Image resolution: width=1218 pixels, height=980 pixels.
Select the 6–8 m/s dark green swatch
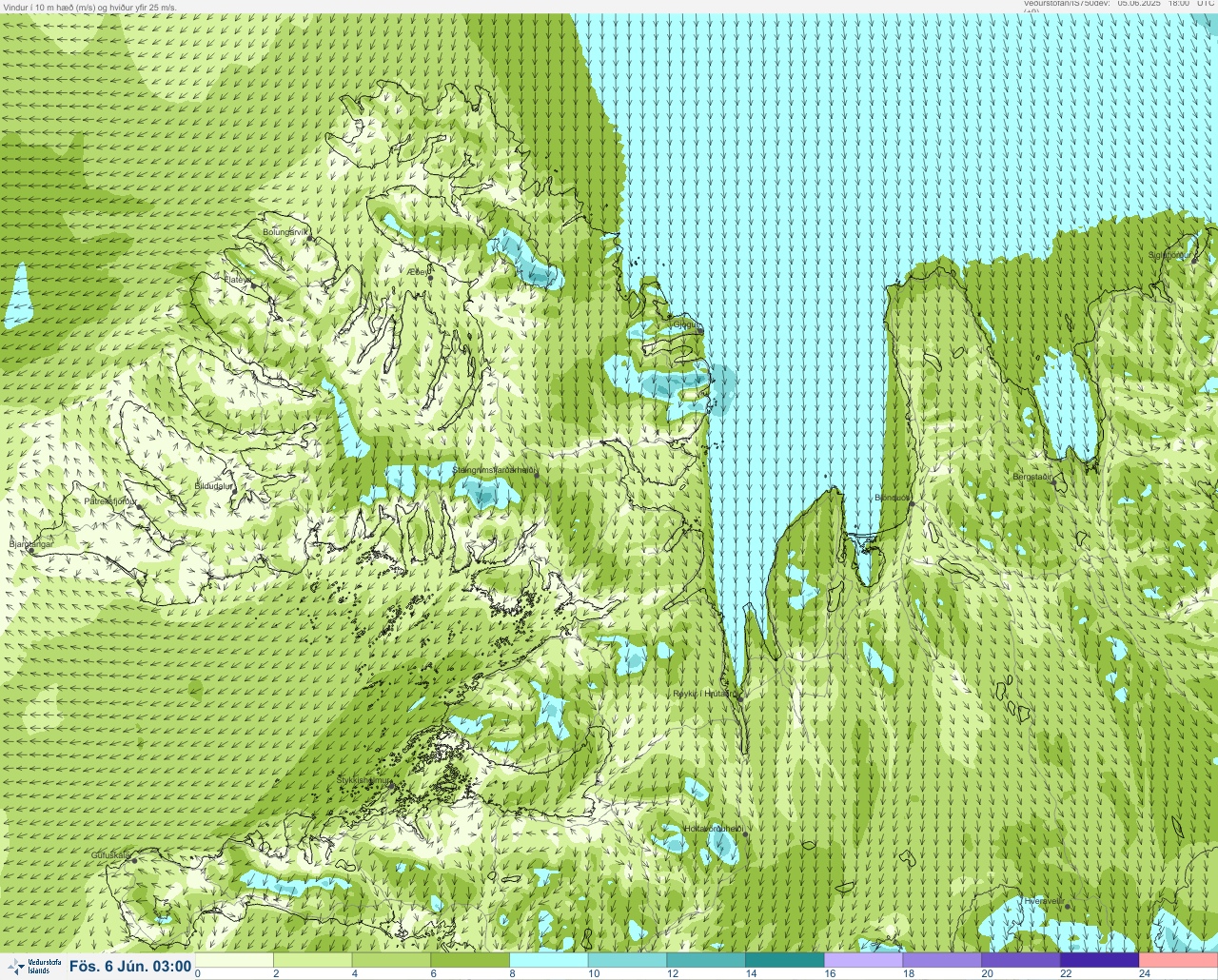(470, 960)
